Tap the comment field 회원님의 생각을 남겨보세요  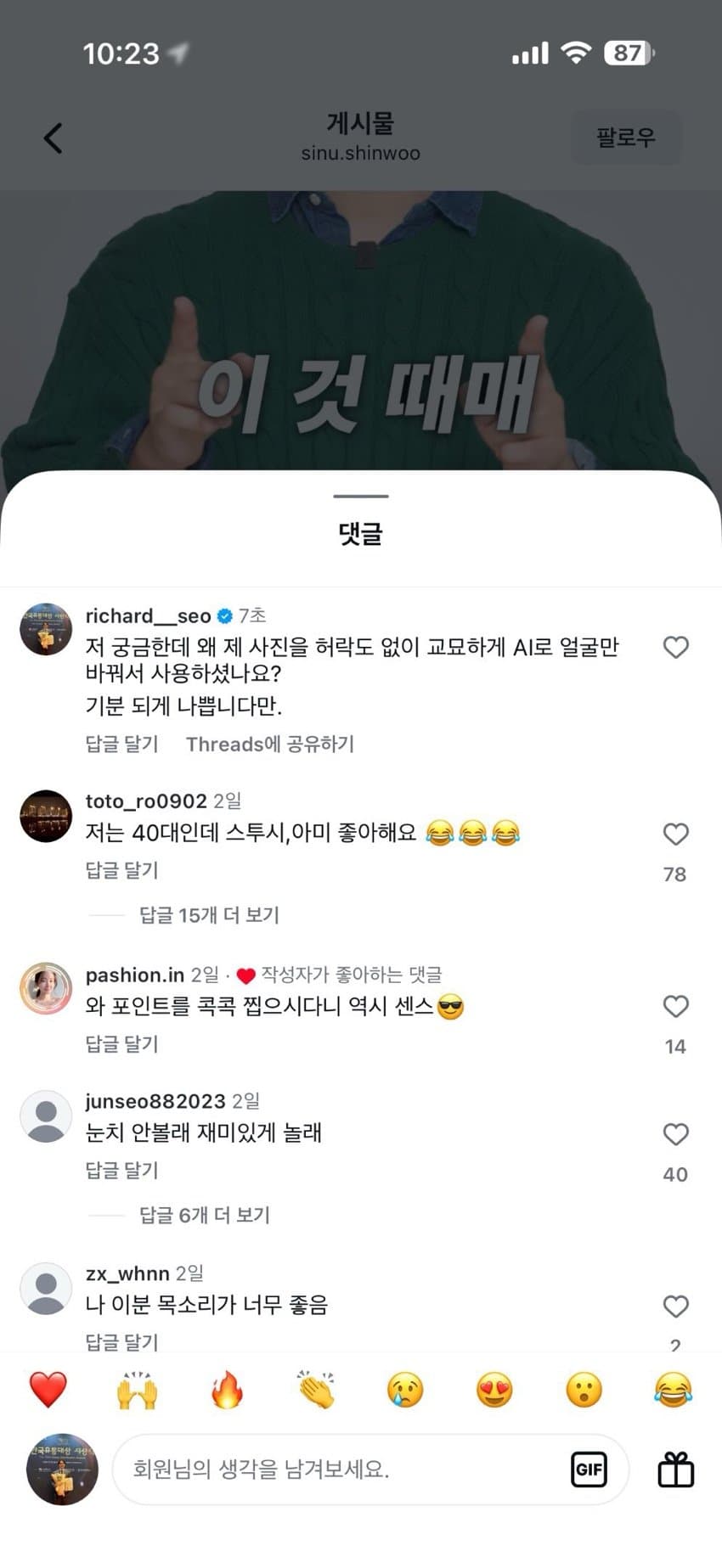[340, 1469]
